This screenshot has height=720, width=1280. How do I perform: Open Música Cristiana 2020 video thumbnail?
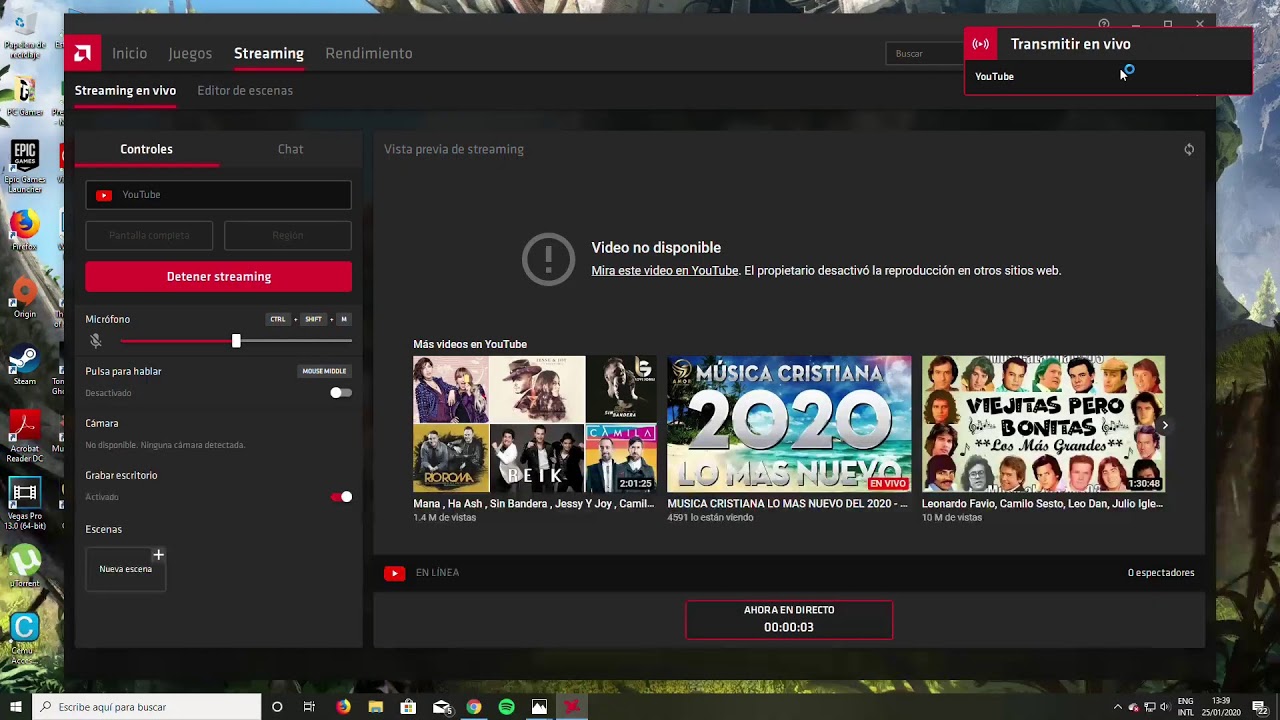tap(789, 424)
